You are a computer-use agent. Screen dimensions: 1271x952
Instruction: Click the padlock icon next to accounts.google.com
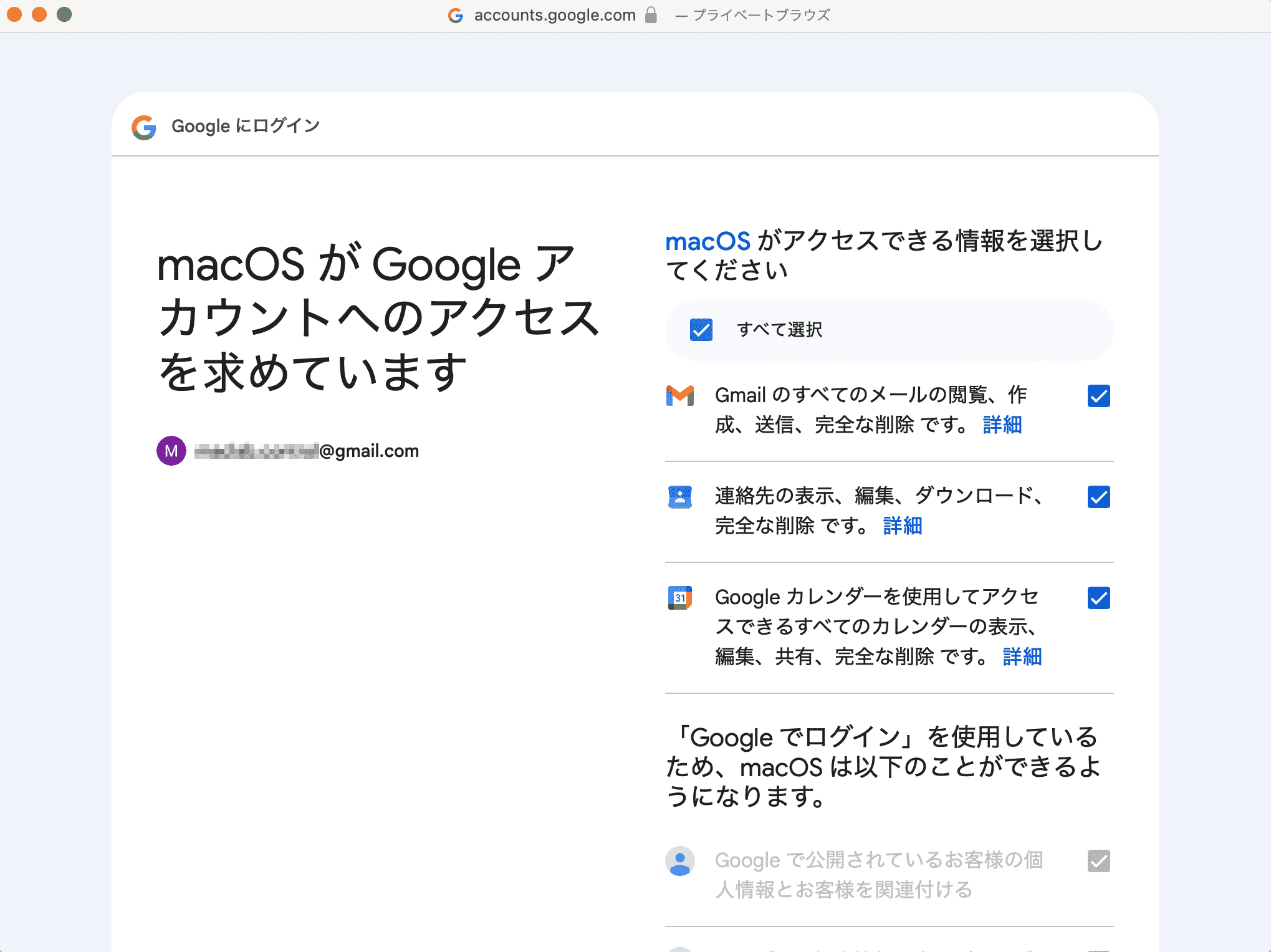651,15
